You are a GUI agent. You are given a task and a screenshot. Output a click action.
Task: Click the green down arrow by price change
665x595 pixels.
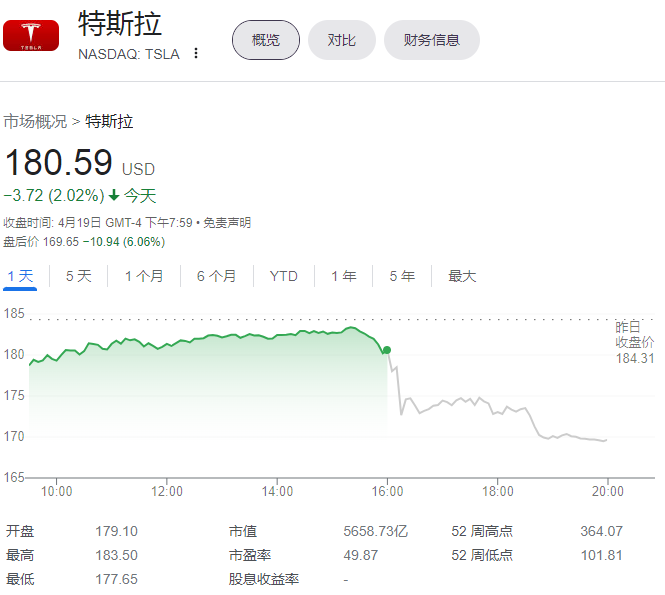[114, 196]
